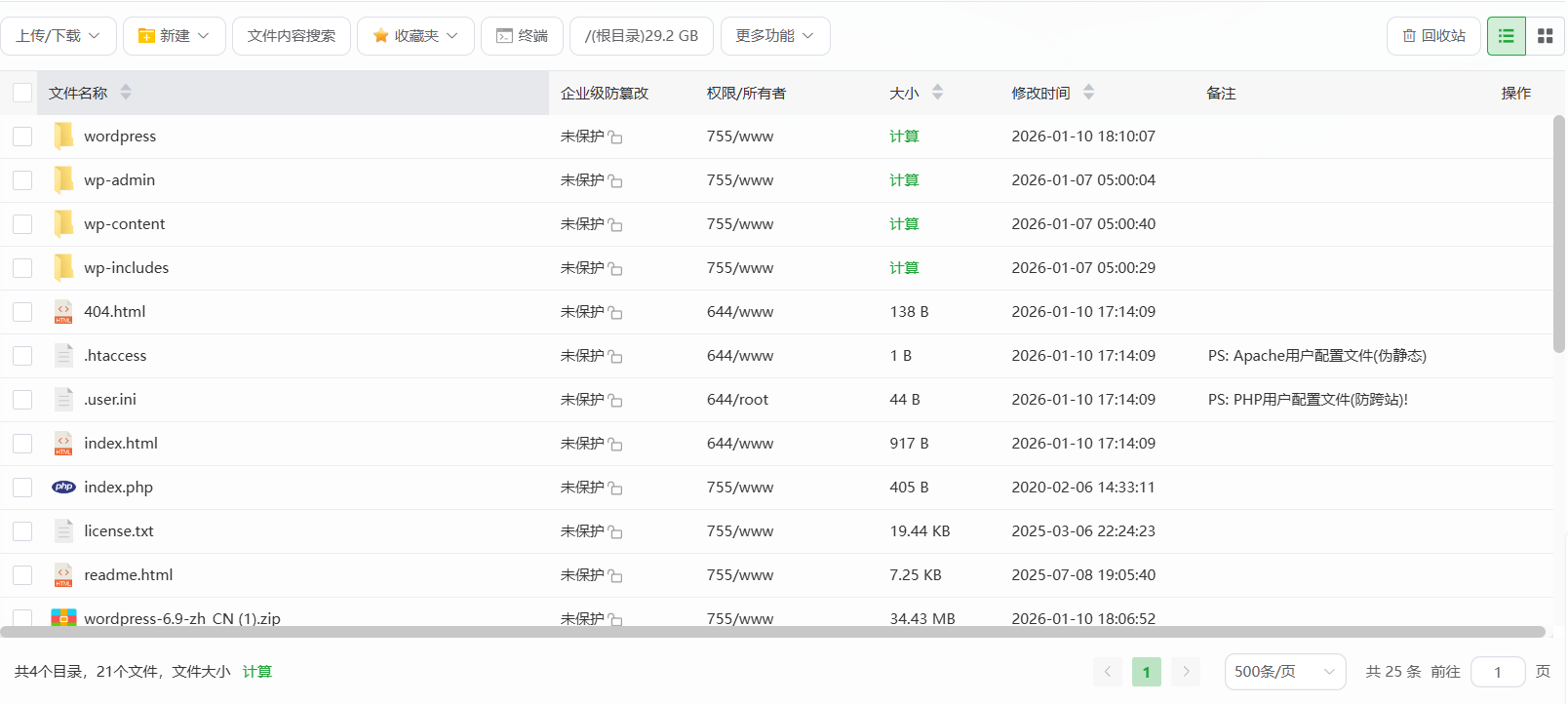Viewport: 1568px width, 704px height.
Task: Open the 500条/页 page size selector
Action: [1284, 672]
